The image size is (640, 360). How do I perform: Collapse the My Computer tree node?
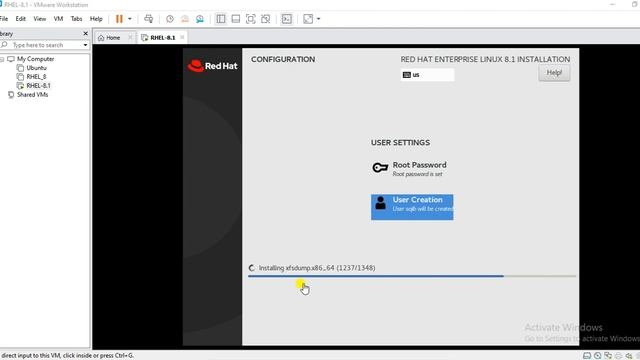point(2,59)
